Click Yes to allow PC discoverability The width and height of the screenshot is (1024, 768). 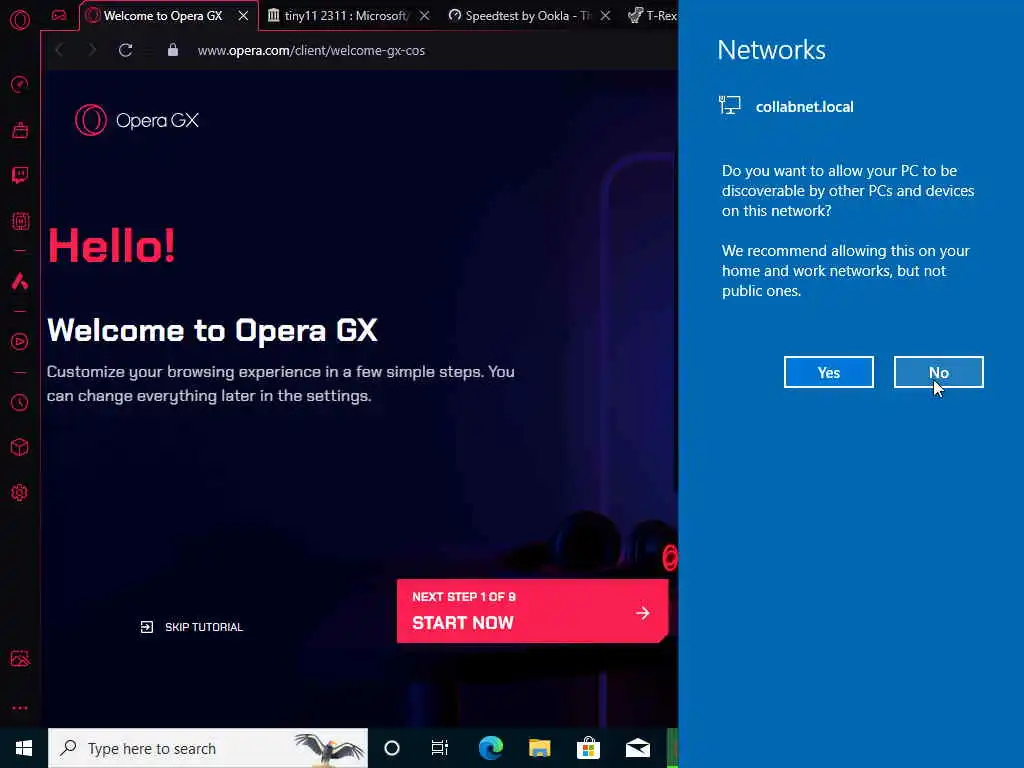tap(829, 372)
